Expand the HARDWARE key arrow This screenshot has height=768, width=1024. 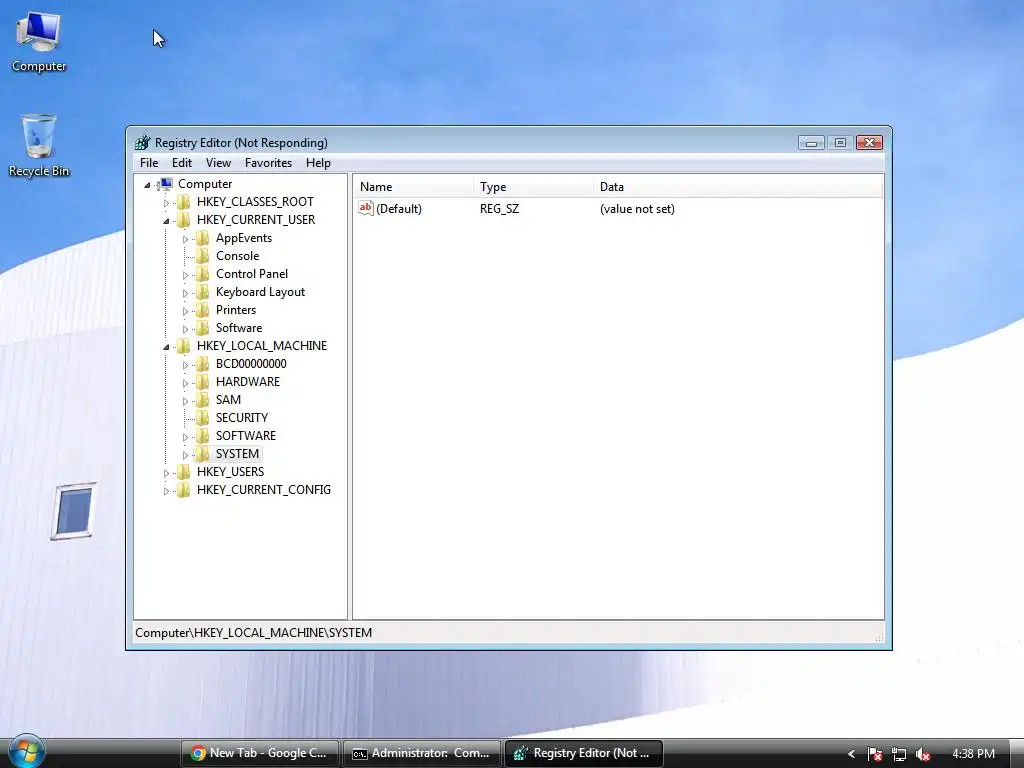(x=185, y=383)
